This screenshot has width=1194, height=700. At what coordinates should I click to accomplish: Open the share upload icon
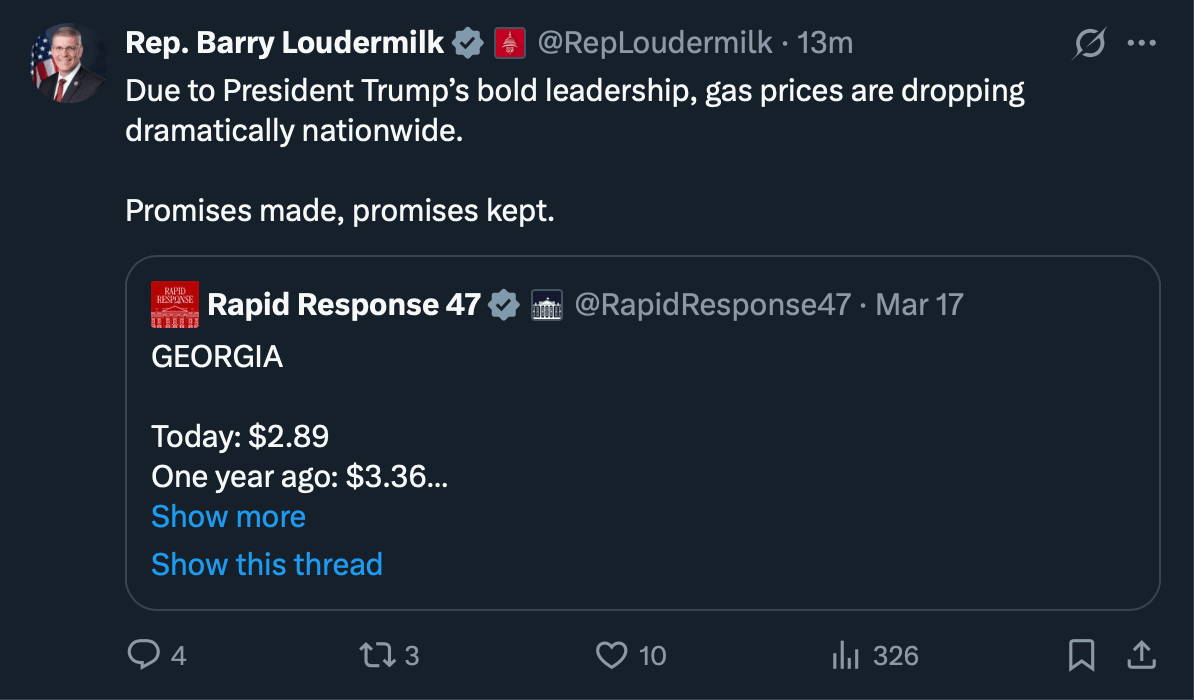click(1141, 655)
